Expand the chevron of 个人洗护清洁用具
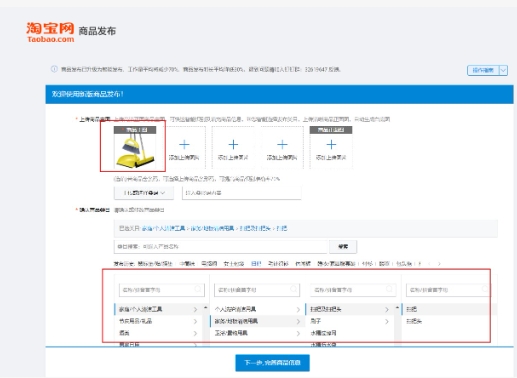This screenshot has height=378, width=517. 298,310
